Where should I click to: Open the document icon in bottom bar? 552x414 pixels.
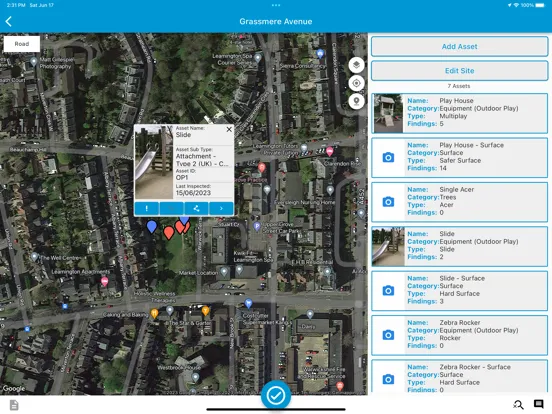14,405
